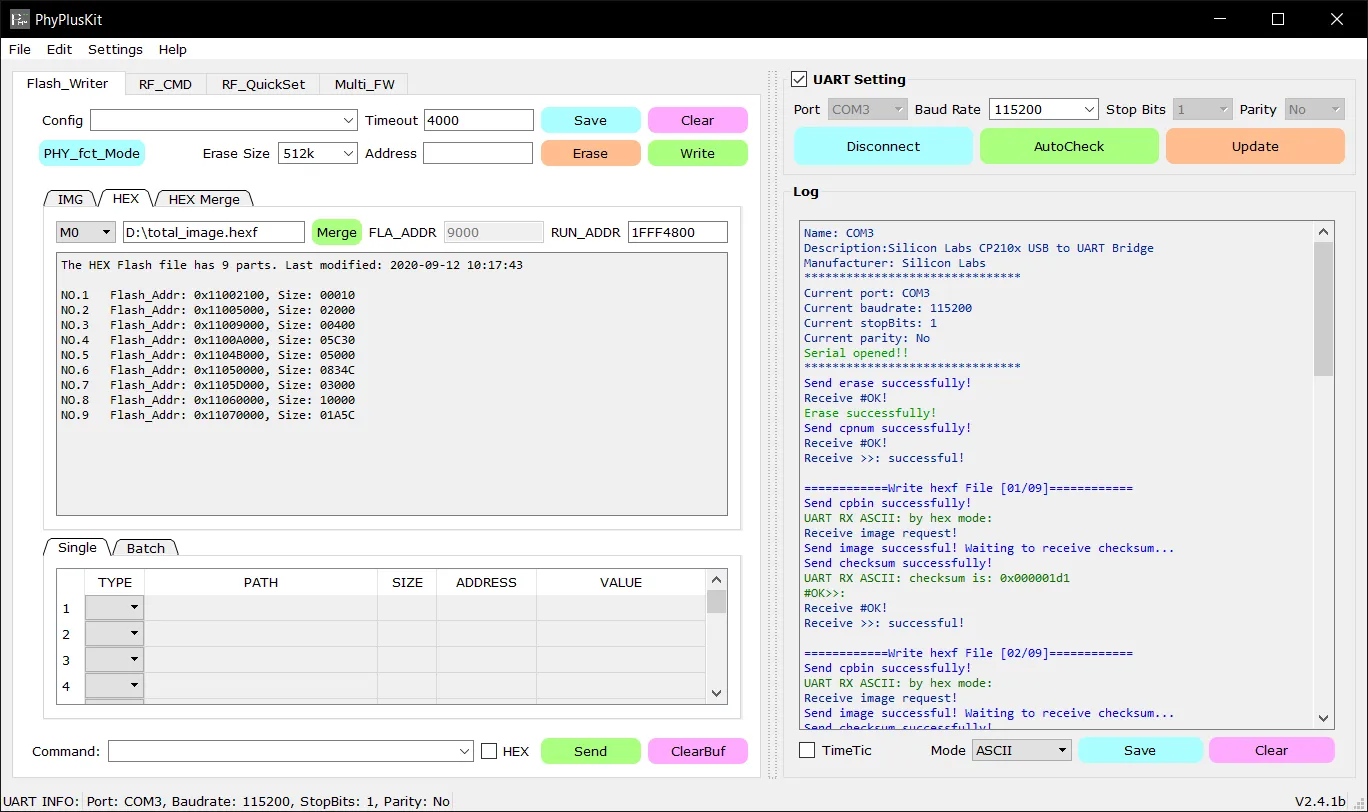Toggle the UART Setting checkbox
The width and height of the screenshot is (1368, 812).
pyautogui.click(x=799, y=79)
